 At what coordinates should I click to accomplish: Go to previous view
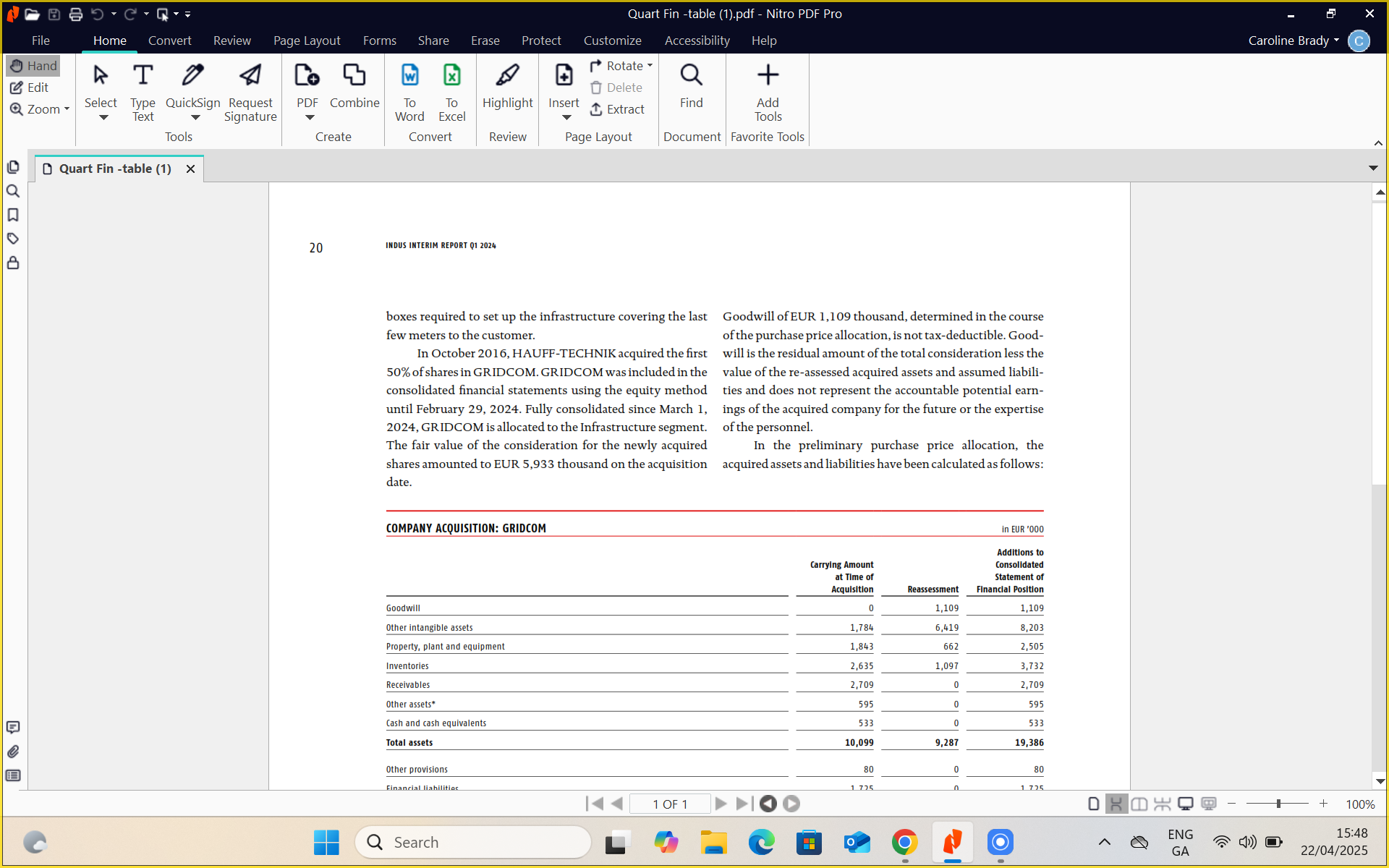click(x=768, y=804)
